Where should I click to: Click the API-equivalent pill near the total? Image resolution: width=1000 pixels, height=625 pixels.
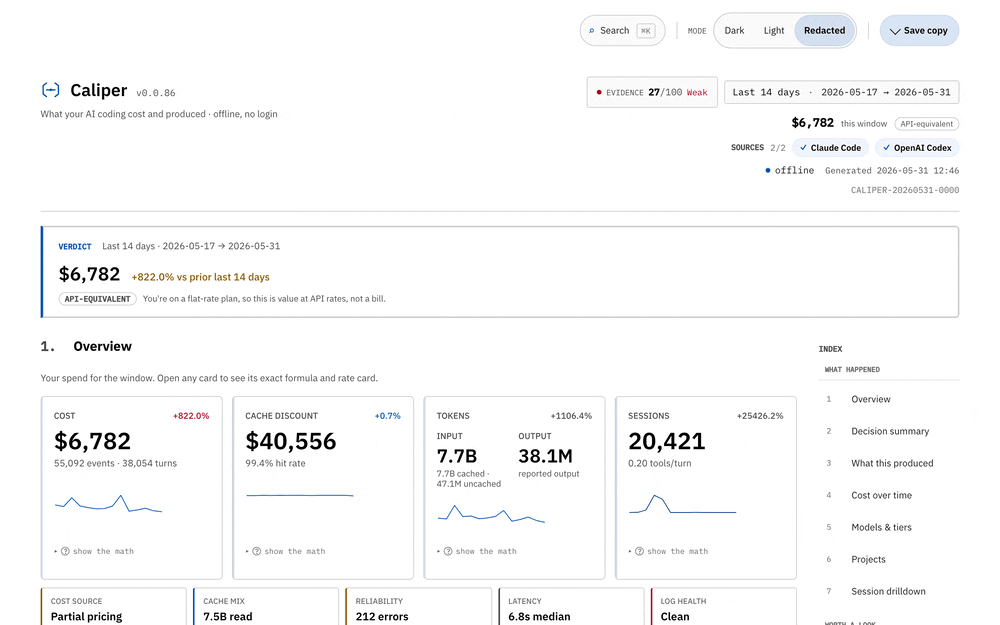point(927,124)
